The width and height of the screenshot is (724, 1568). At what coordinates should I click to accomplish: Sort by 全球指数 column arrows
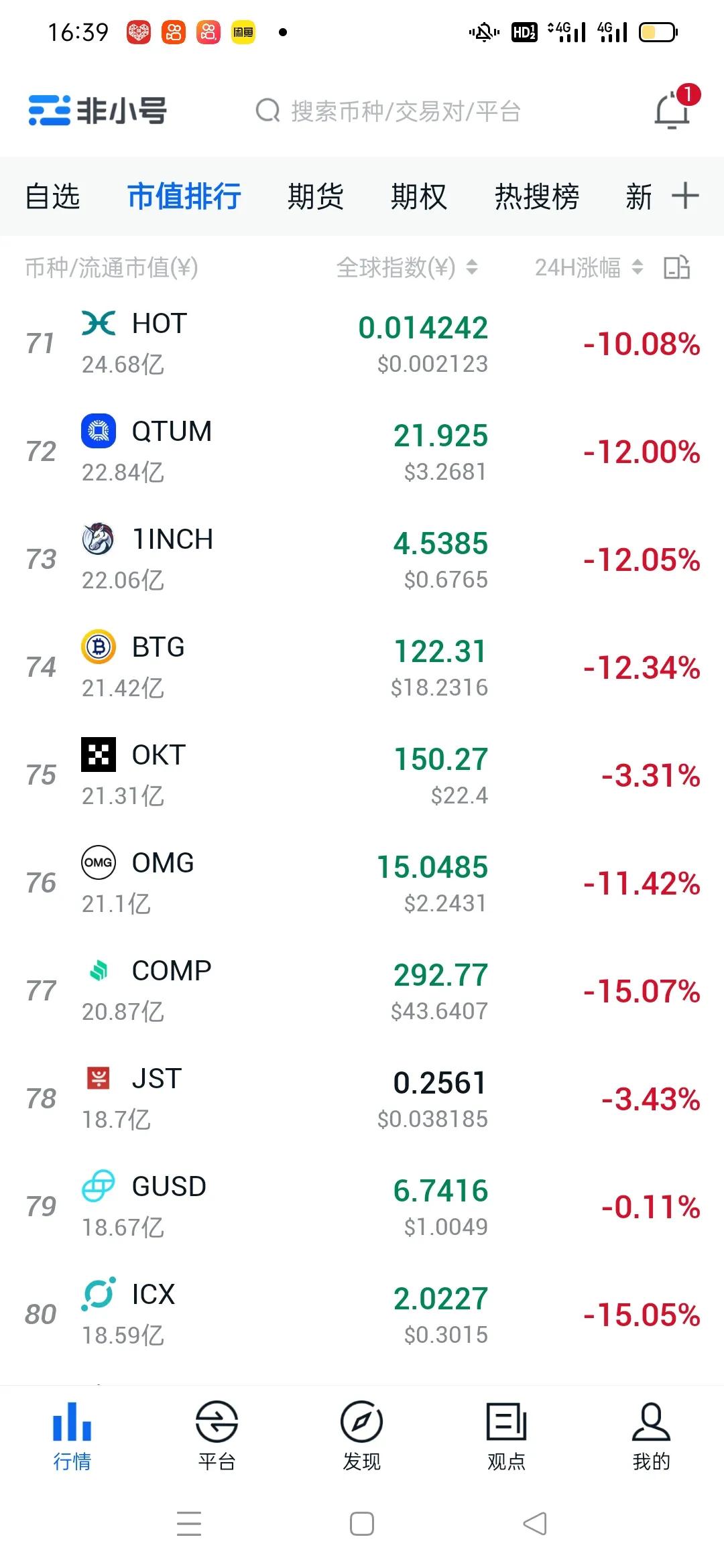(x=472, y=267)
